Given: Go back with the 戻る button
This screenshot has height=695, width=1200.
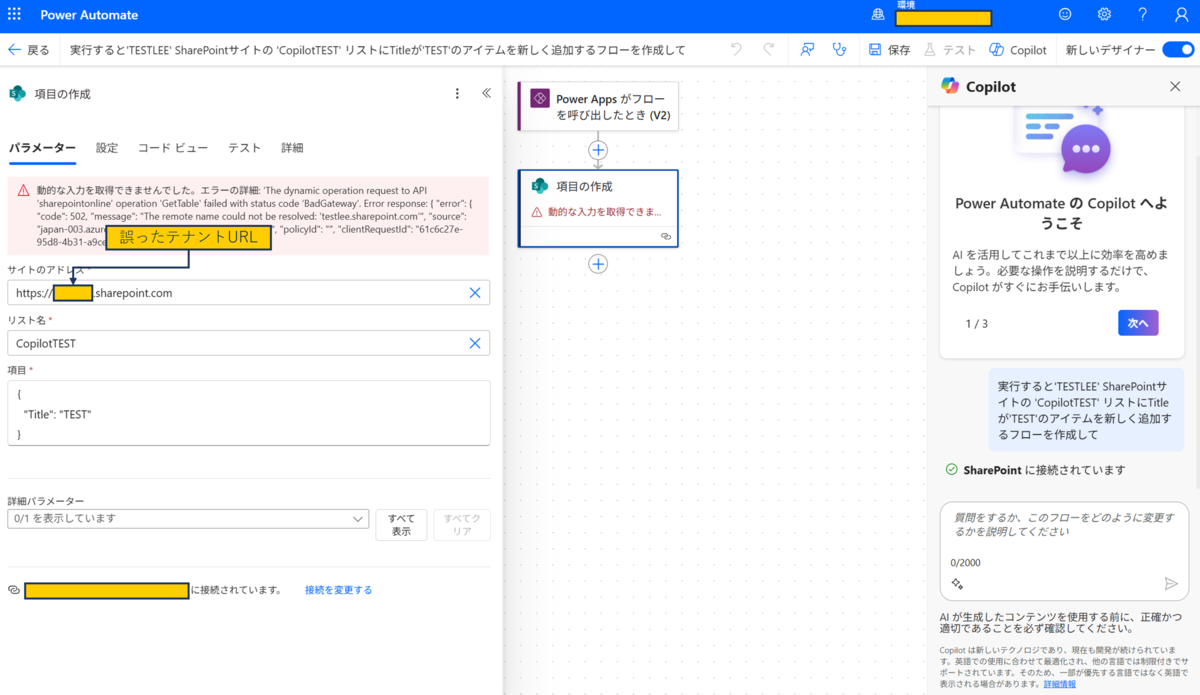Looking at the screenshot, I should (x=29, y=50).
